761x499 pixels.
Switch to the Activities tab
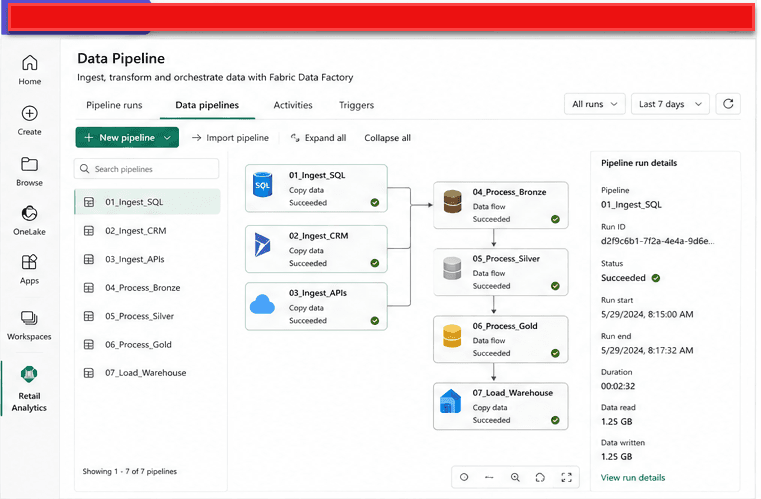[x=293, y=105]
